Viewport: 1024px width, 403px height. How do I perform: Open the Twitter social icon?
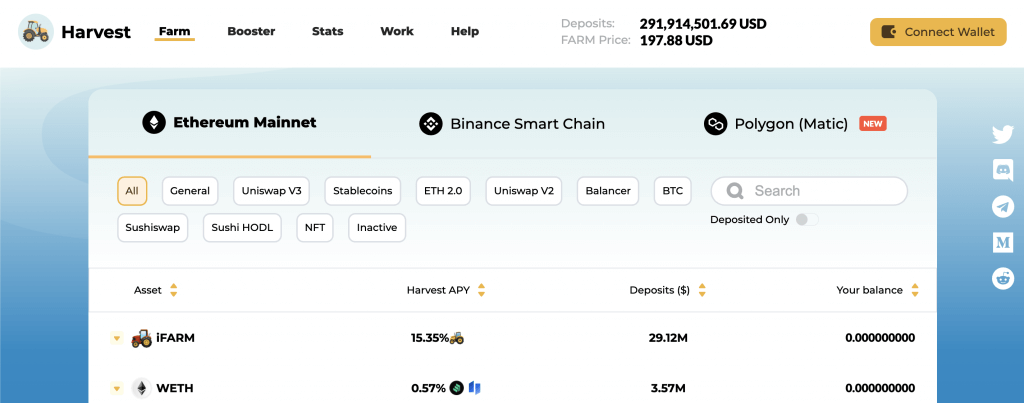coord(1002,135)
